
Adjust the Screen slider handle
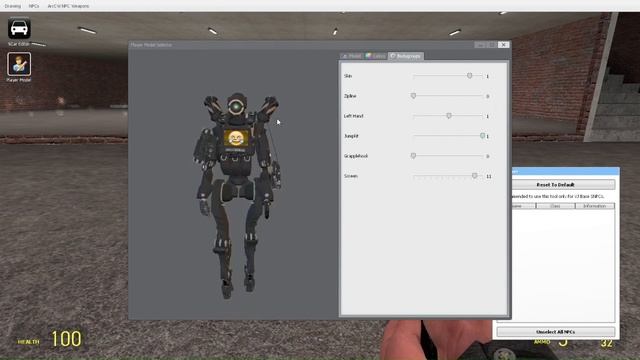474,176
